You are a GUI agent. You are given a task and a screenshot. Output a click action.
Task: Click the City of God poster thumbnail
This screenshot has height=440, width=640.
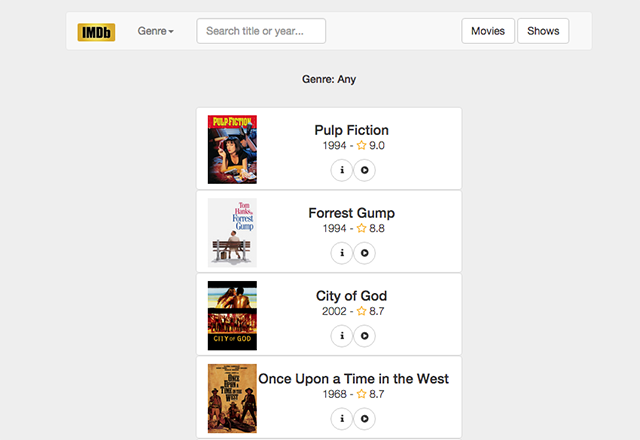tap(232, 316)
